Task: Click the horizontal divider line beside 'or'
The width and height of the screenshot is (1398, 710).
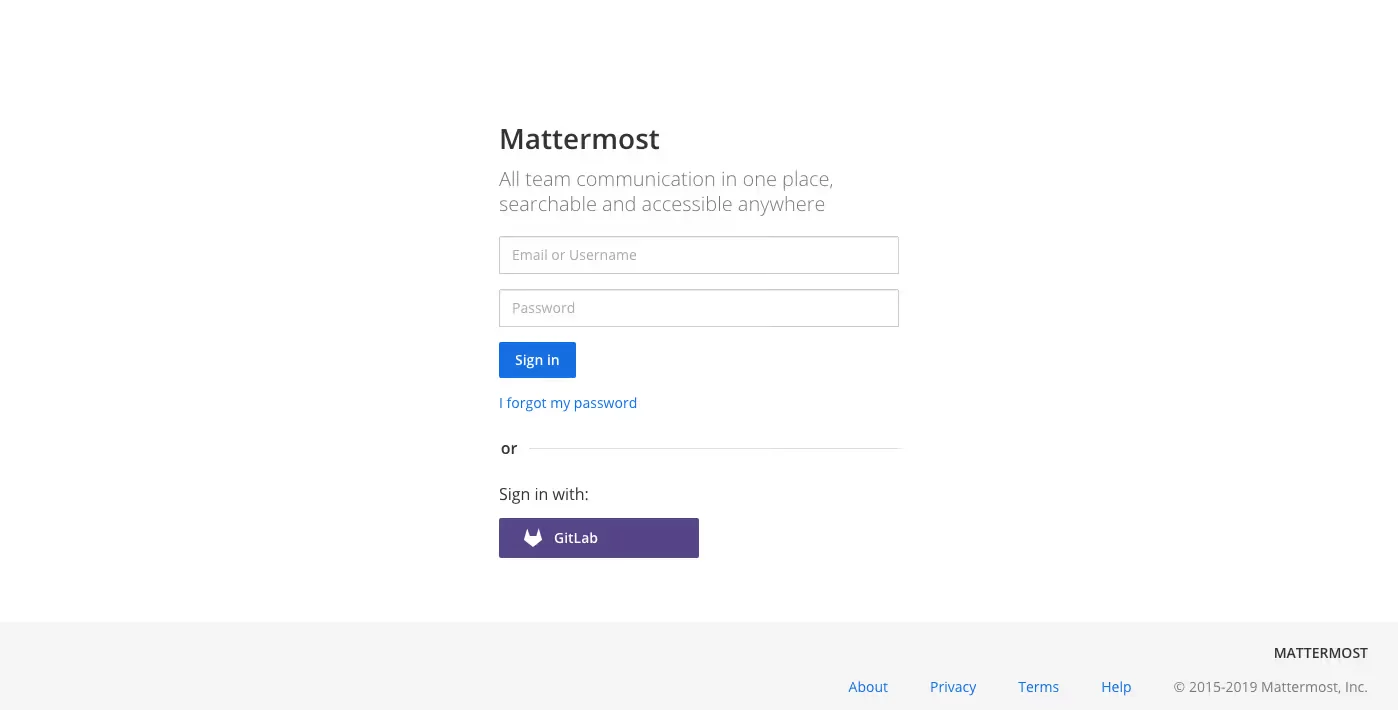Action: [x=714, y=449]
